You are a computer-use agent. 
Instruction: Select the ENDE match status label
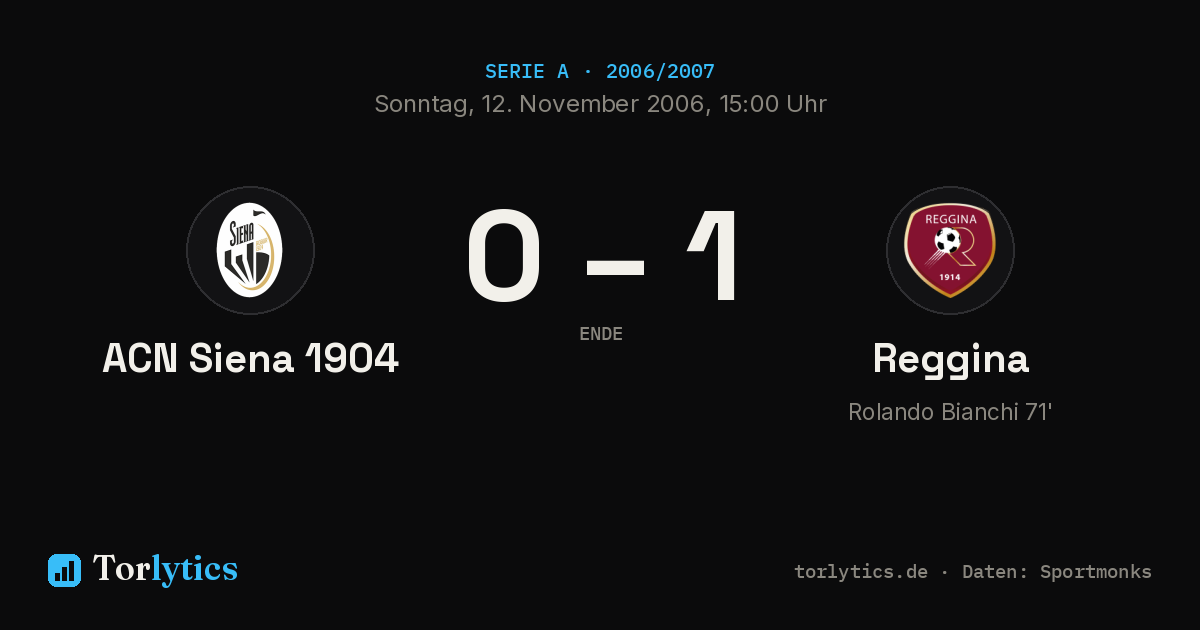(x=601, y=334)
